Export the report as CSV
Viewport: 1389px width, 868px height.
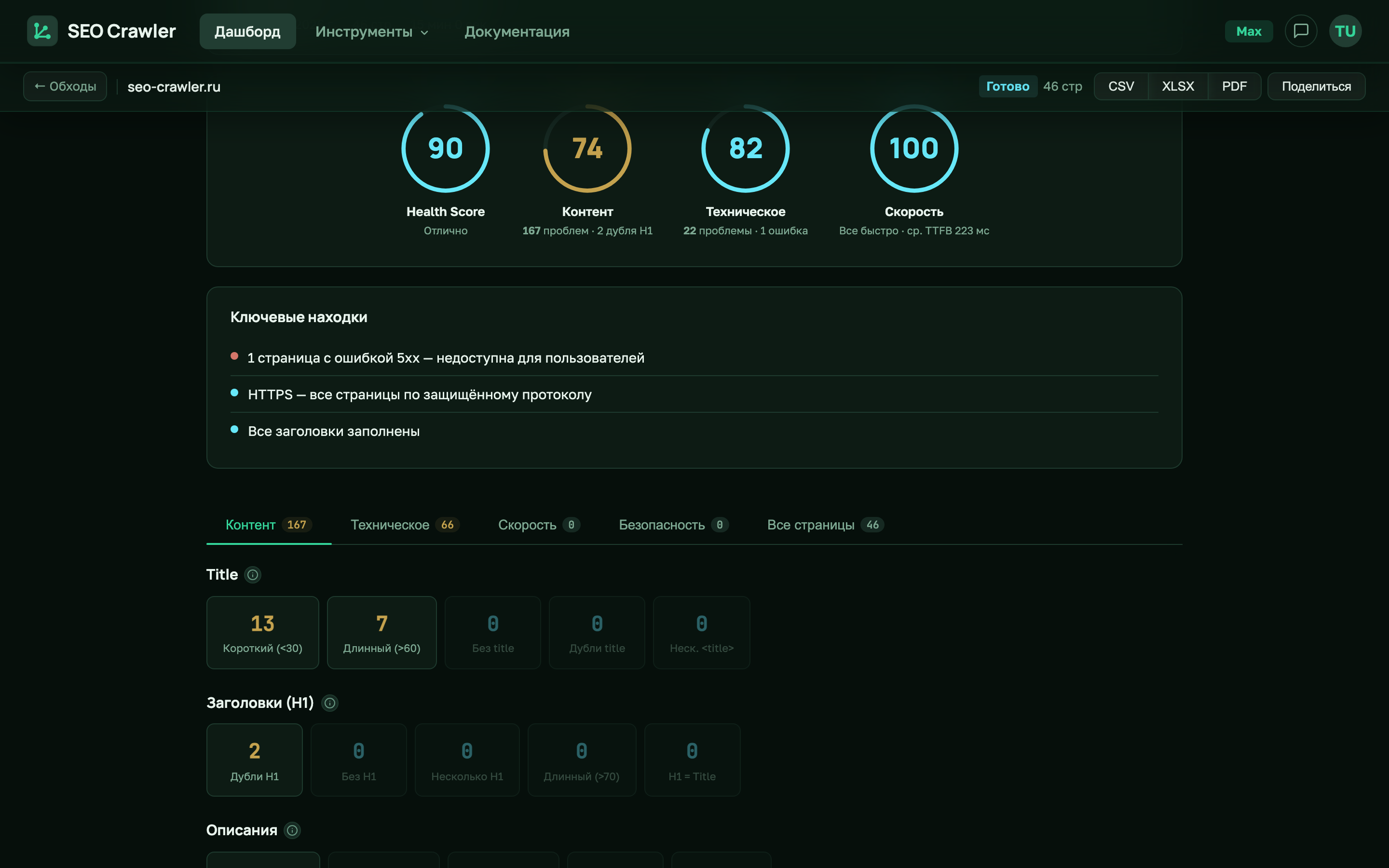coord(1121,86)
